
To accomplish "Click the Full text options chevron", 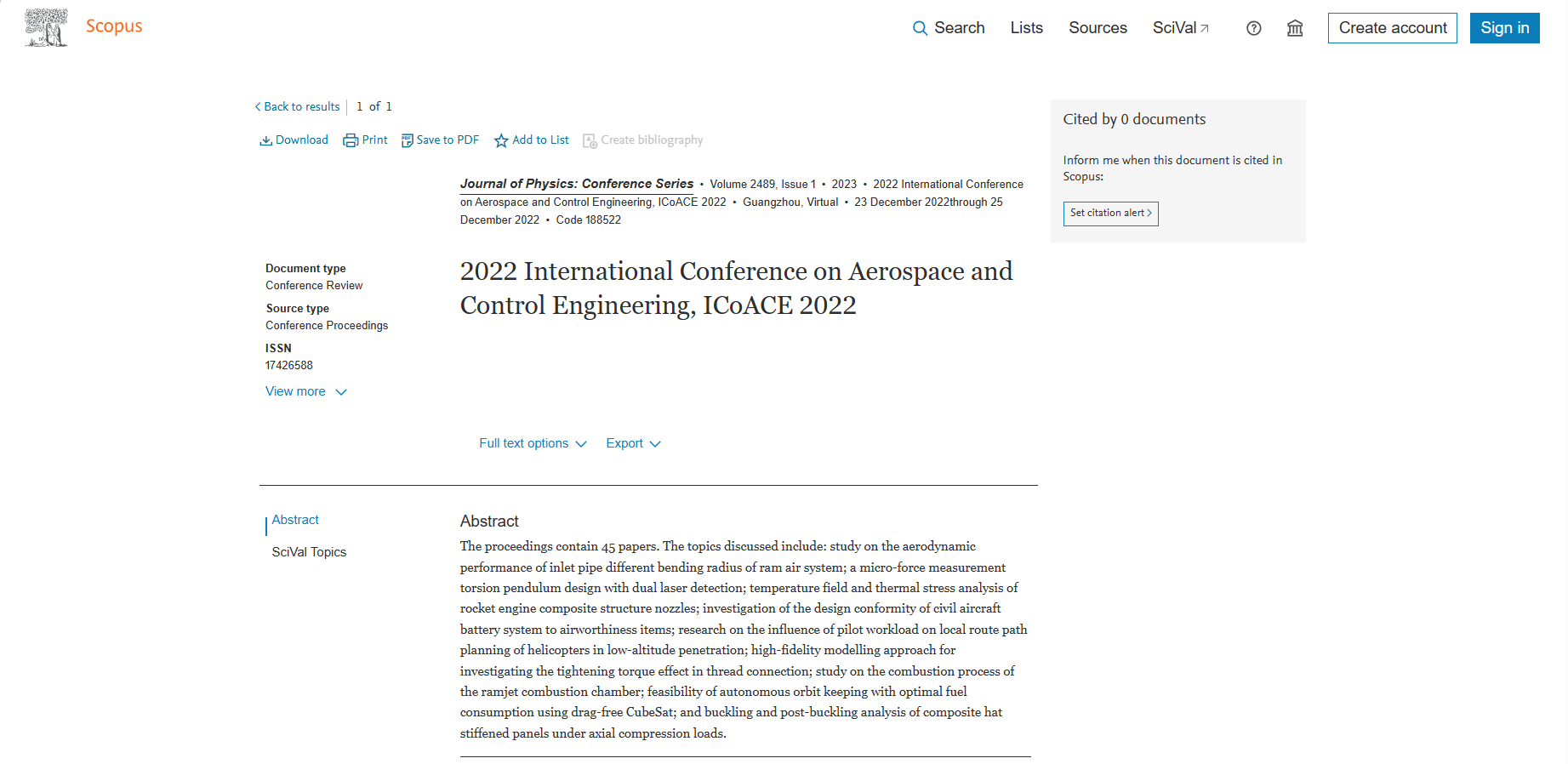I will (581, 444).
